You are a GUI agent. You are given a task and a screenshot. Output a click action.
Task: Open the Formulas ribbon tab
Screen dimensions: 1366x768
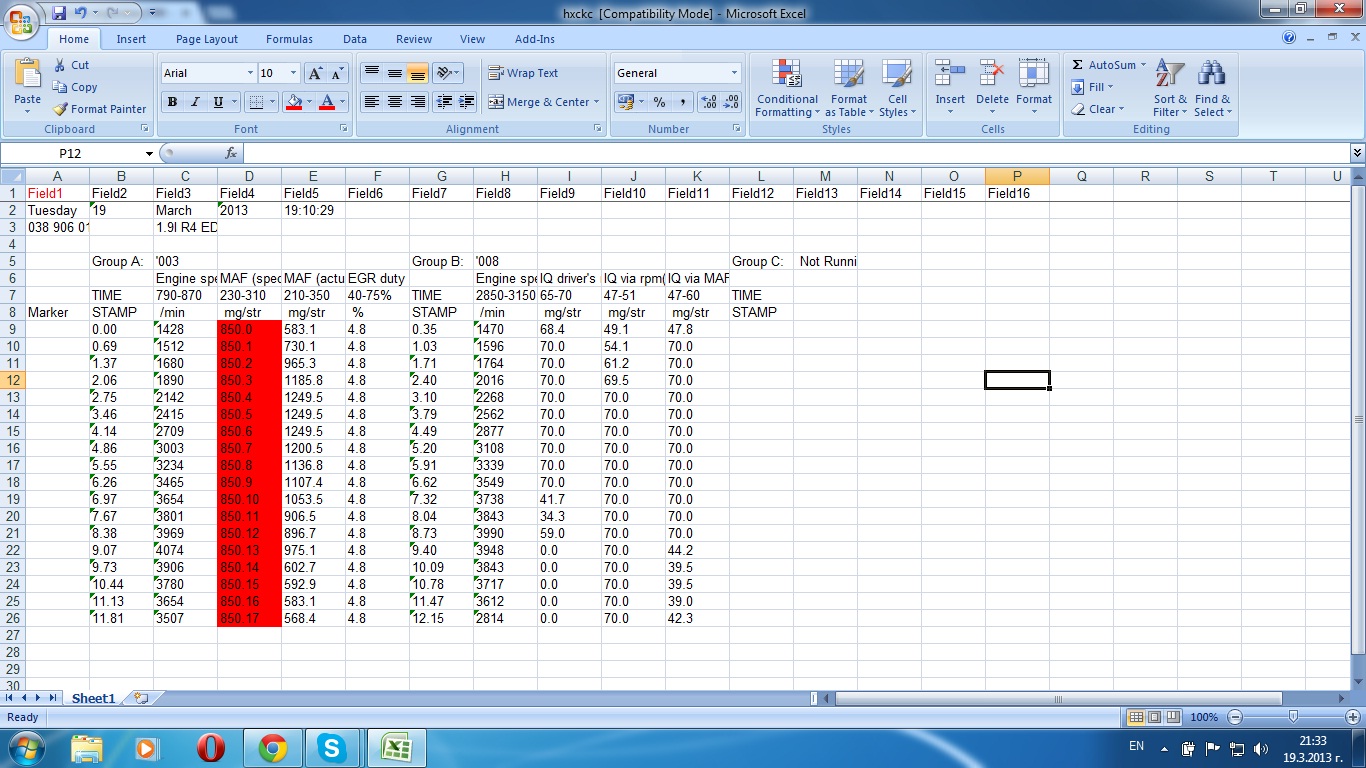289,39
